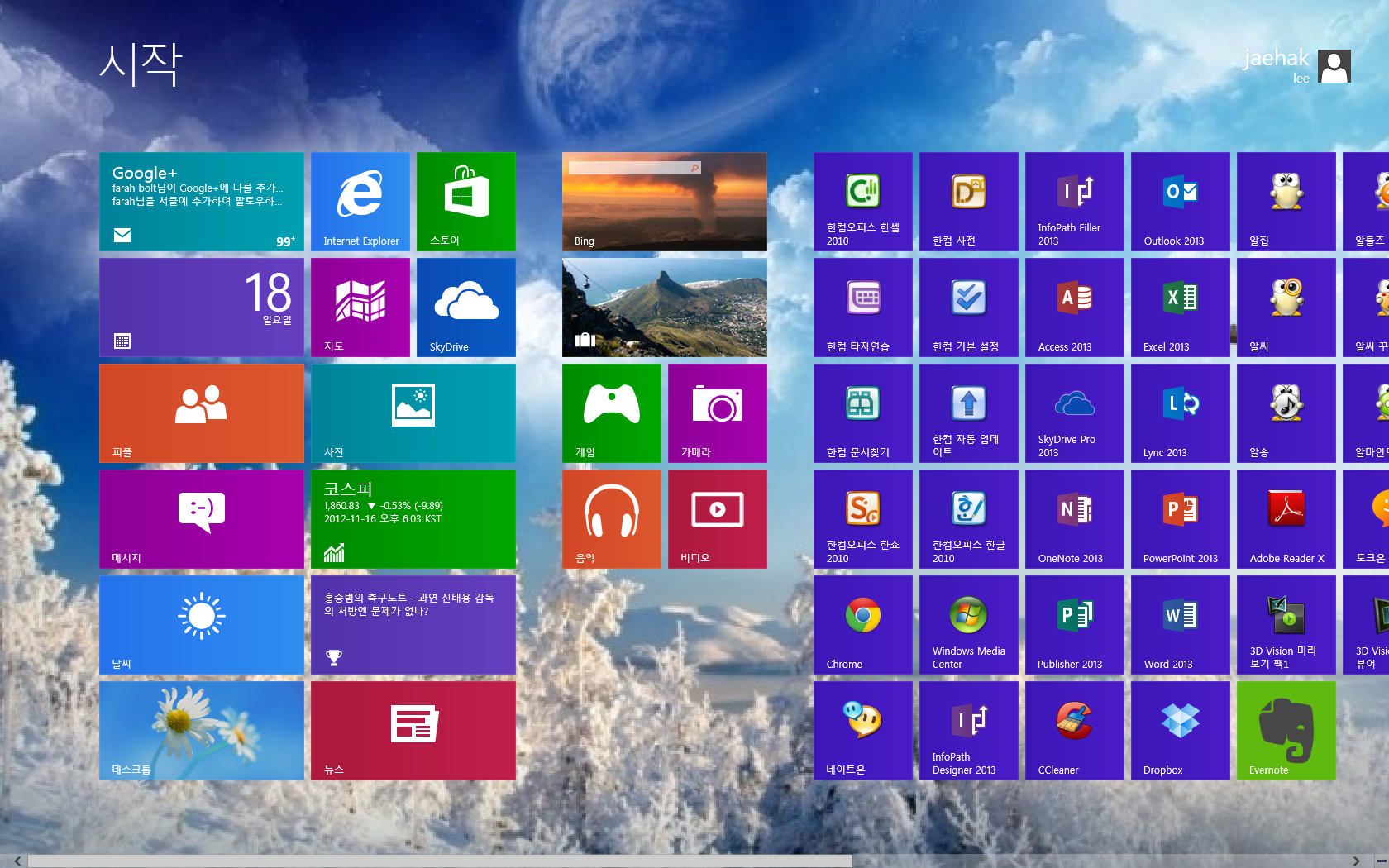
Task: Launch Lync 2013
Action: (1181, 413)
